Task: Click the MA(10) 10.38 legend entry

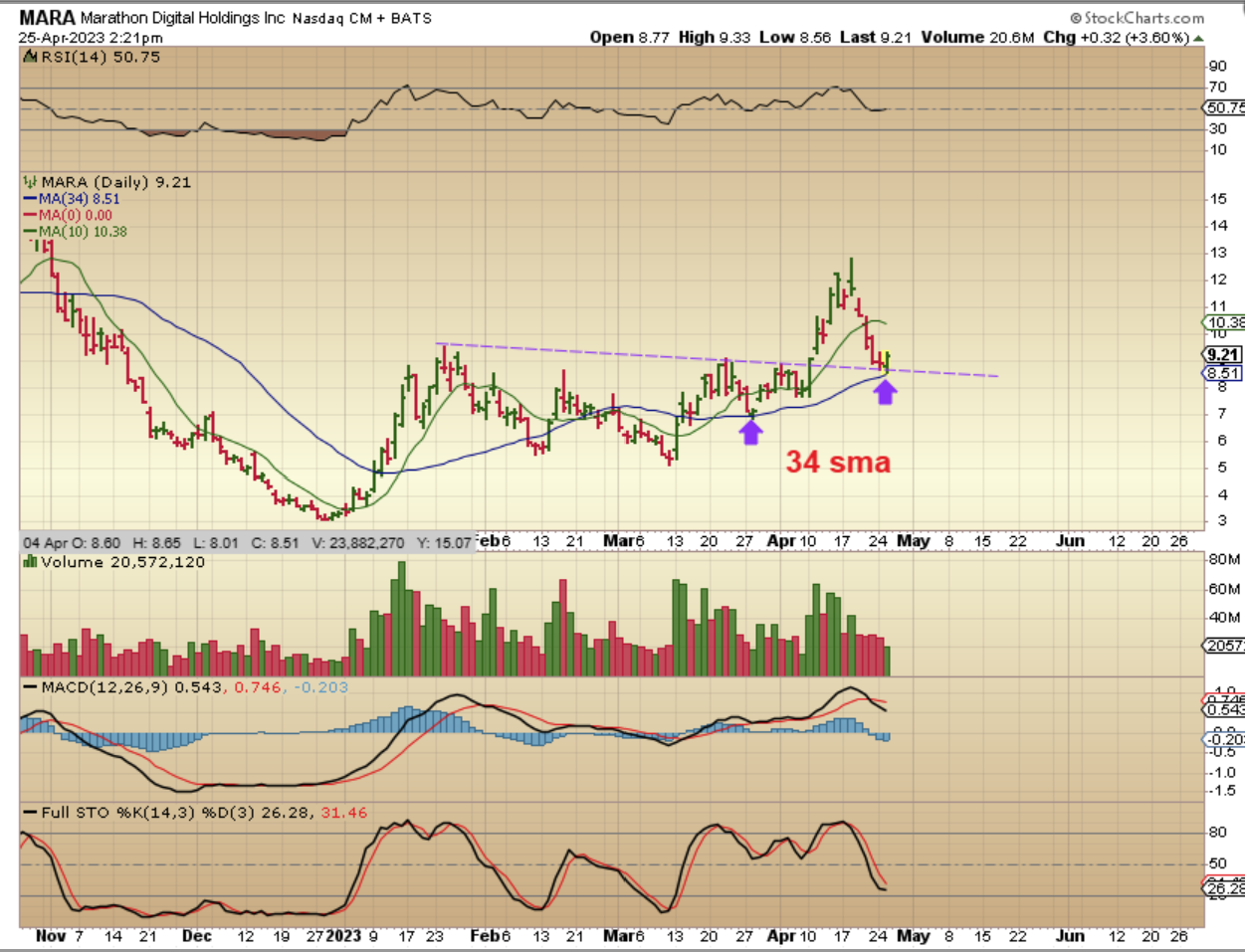Action: tap(75, 231)
